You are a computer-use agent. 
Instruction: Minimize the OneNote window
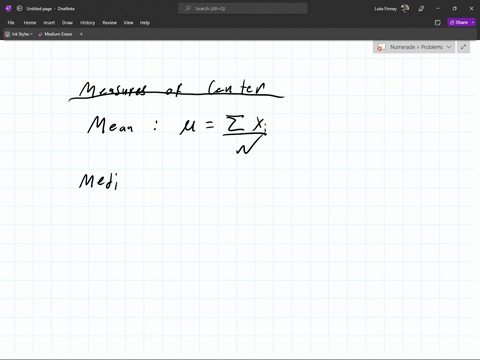pos(438,9)
